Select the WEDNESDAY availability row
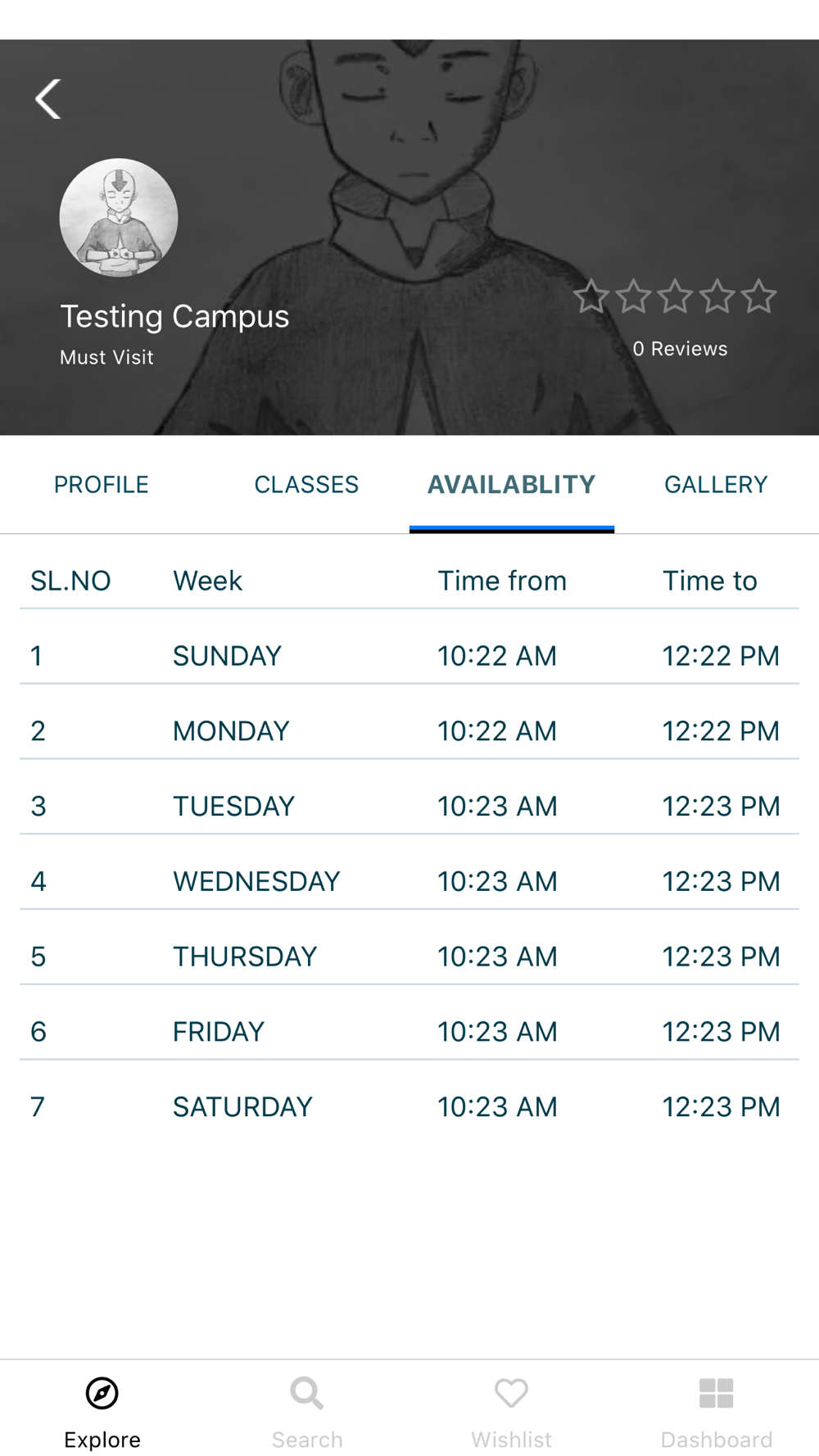 (x=409, y=881)
